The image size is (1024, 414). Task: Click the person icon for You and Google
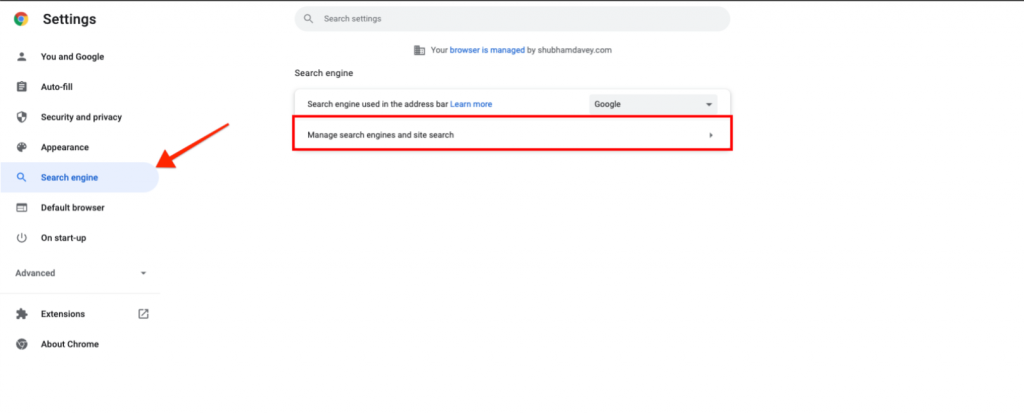click(22, 57)
